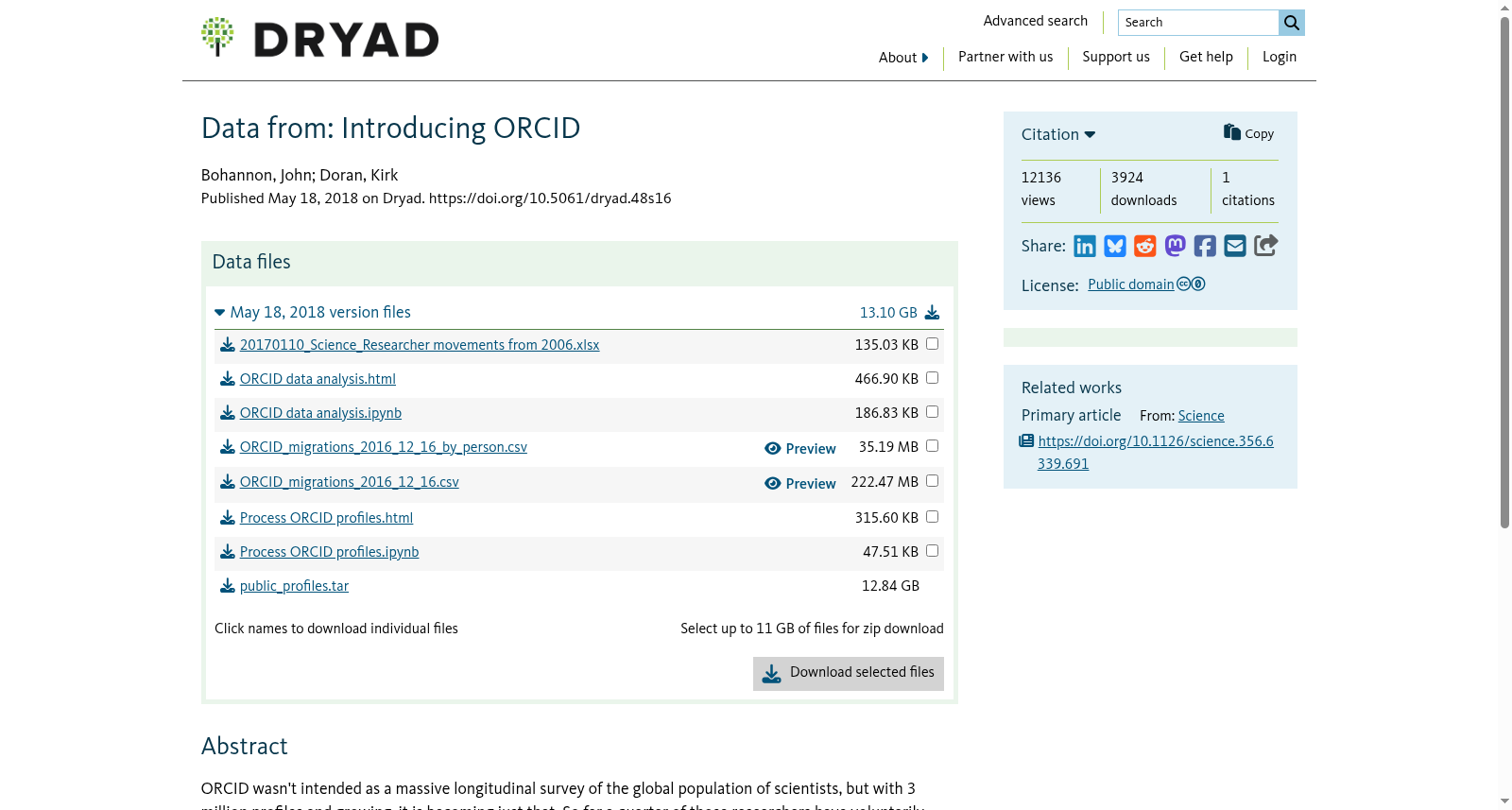Open the About menu
1512x810 pixels.
pyautogui.click(x=903, y=58)
